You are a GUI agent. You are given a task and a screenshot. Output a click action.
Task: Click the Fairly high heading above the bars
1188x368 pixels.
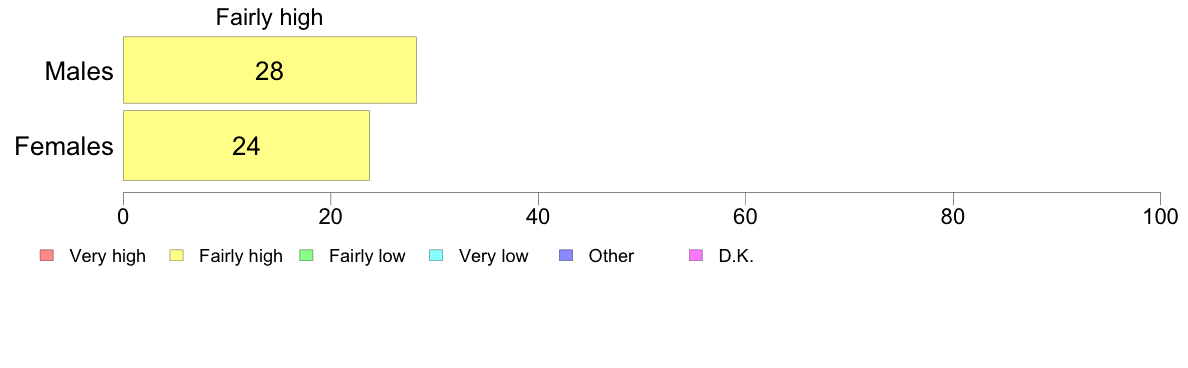coord(270,17)
